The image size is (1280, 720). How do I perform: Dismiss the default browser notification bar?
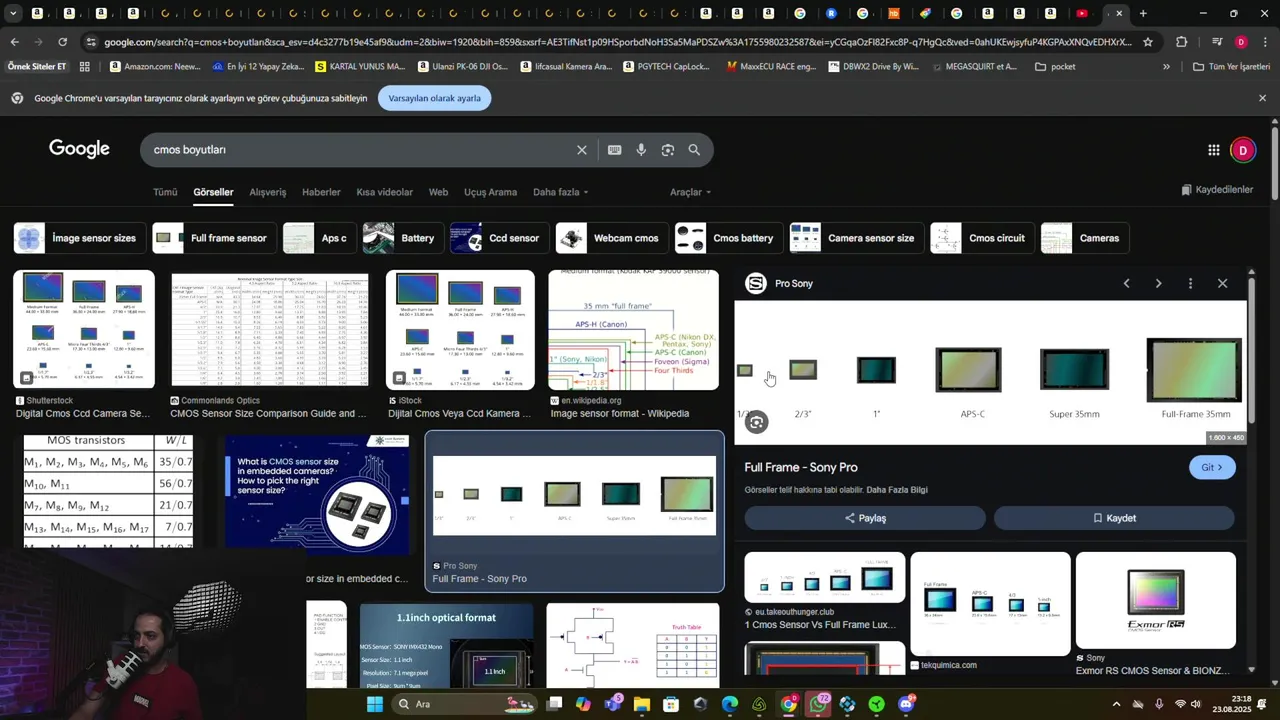[1262, 98]
